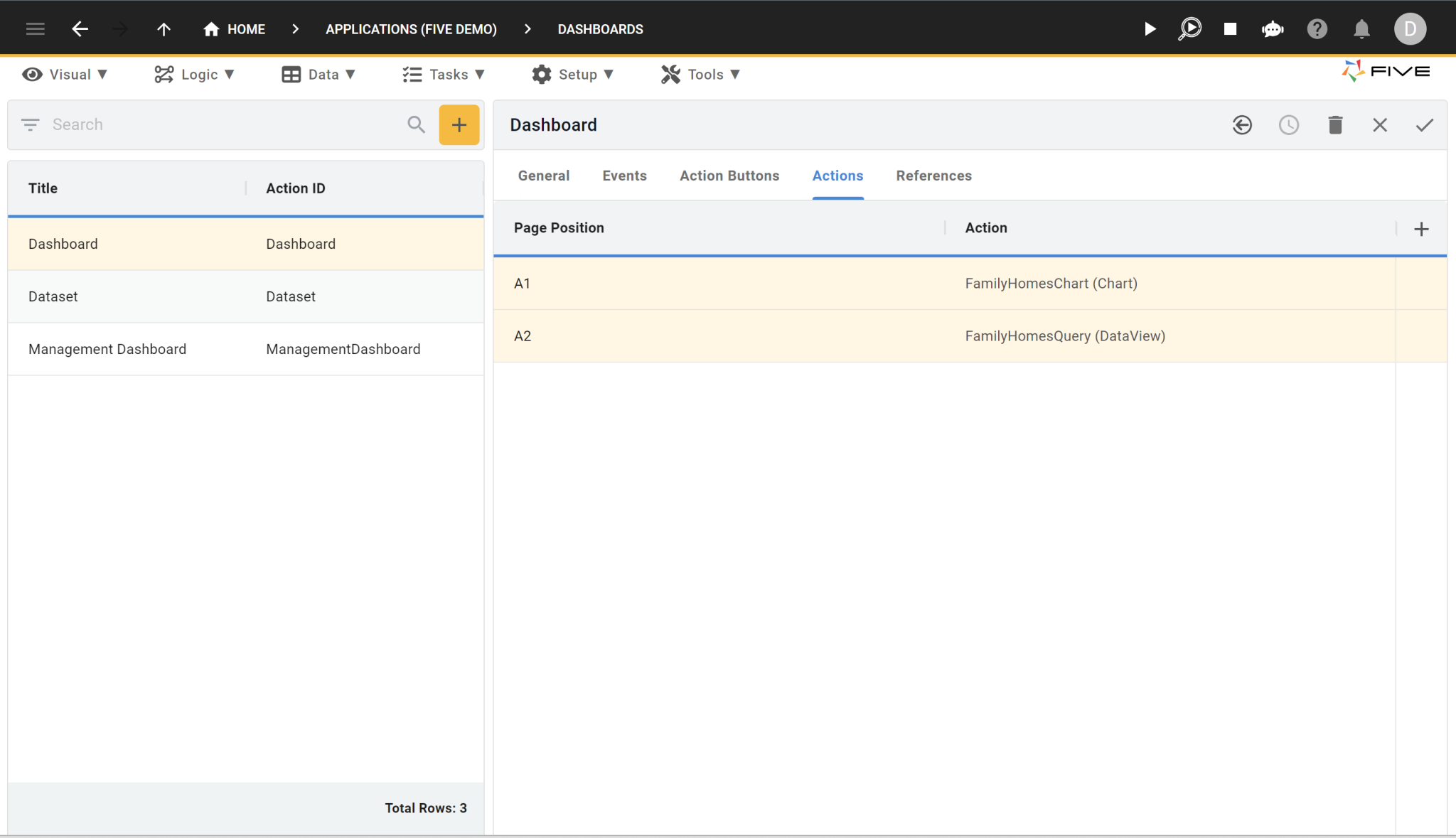The image size is (1456, 838).
Task: Delete the Dashboard record using trash icon
Action: 1335,124
